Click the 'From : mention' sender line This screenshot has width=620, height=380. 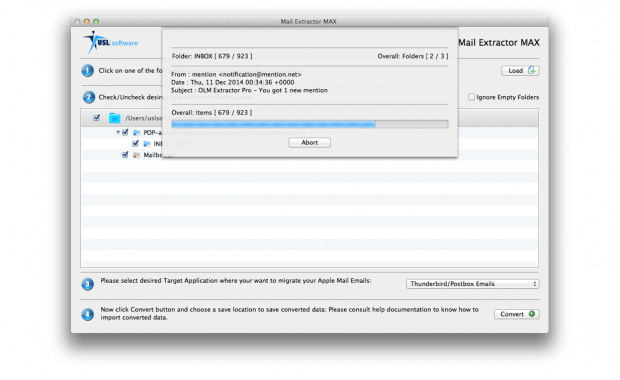point(236,74)
